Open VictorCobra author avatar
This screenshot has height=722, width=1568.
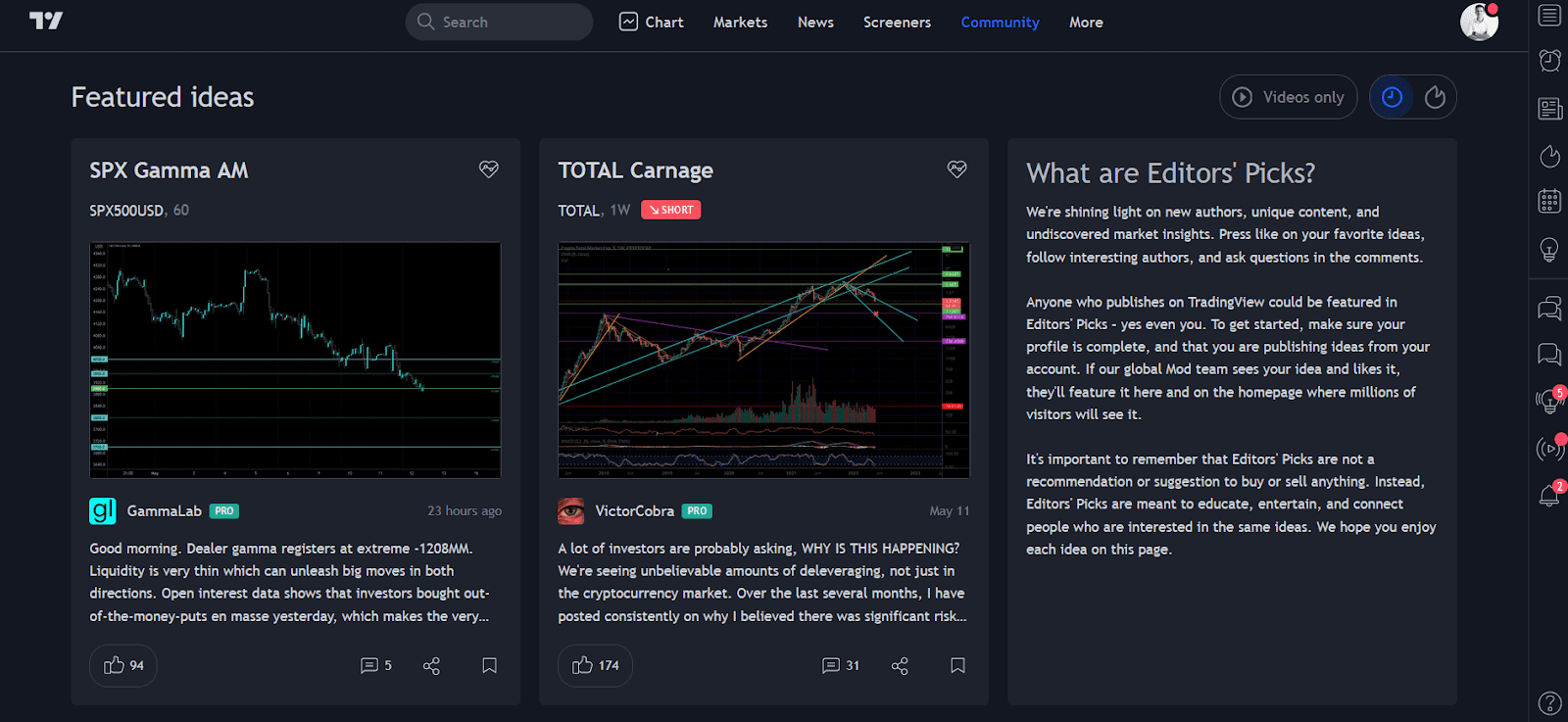click(x=571, y=510)
